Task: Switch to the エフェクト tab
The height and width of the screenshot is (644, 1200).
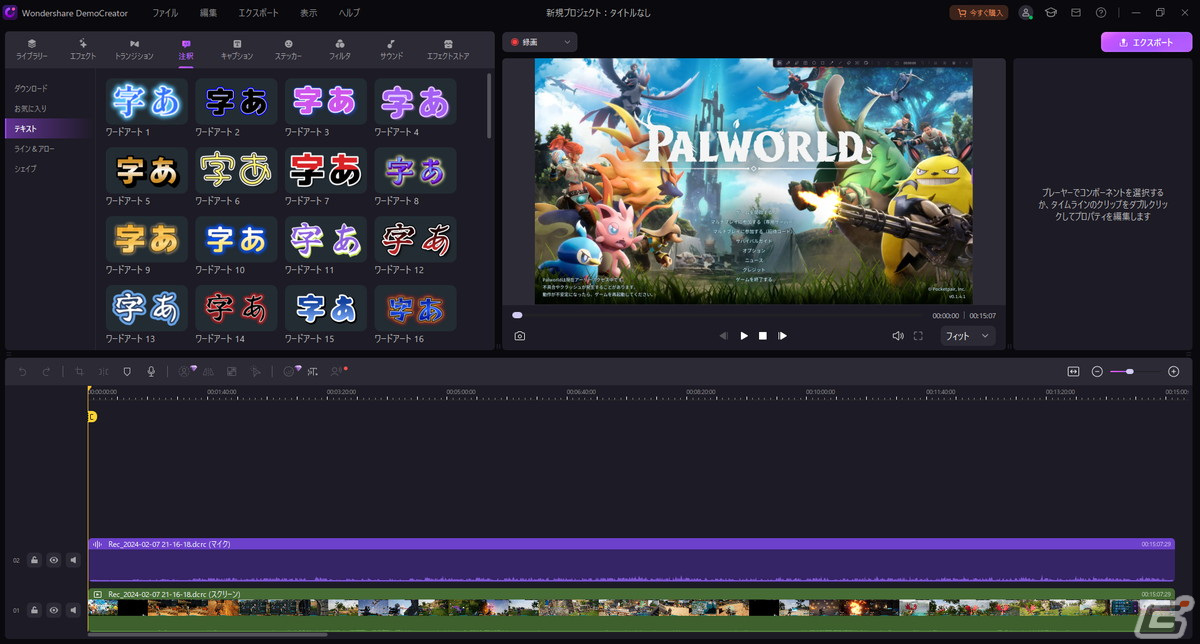Action: (x=83, y=50)
